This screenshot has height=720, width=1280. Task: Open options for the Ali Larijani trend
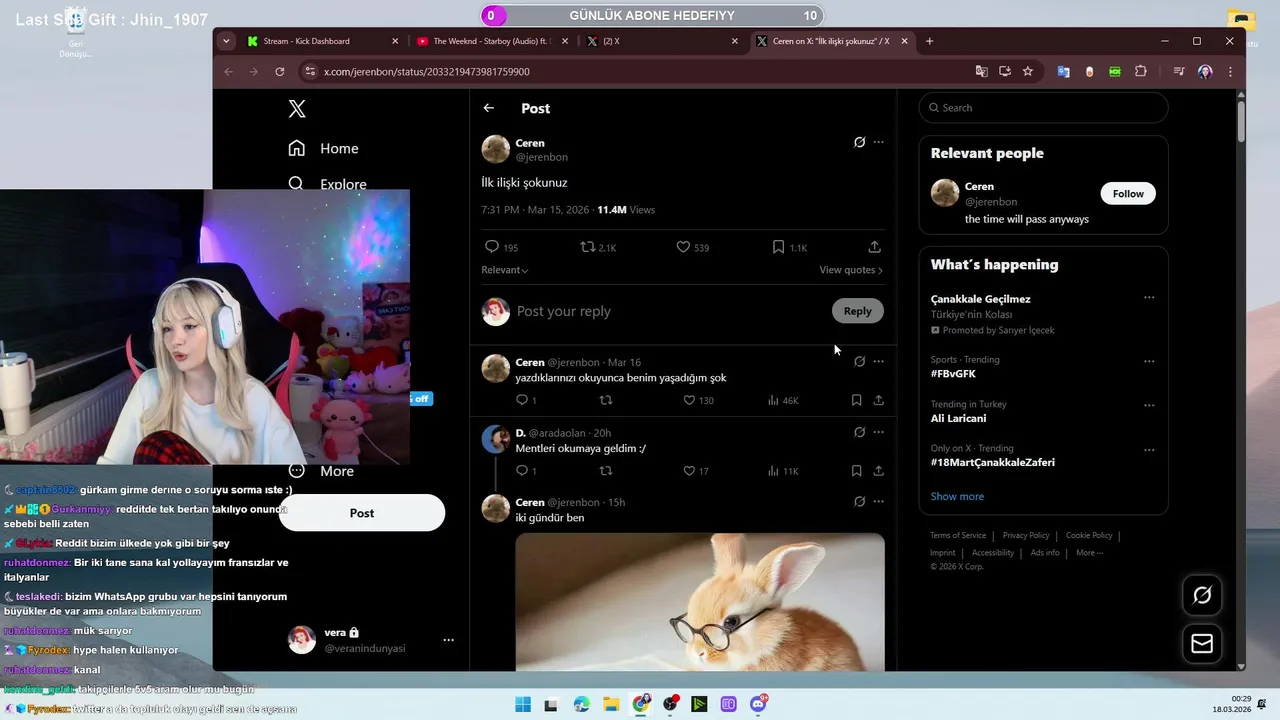tap(1149, 405)
